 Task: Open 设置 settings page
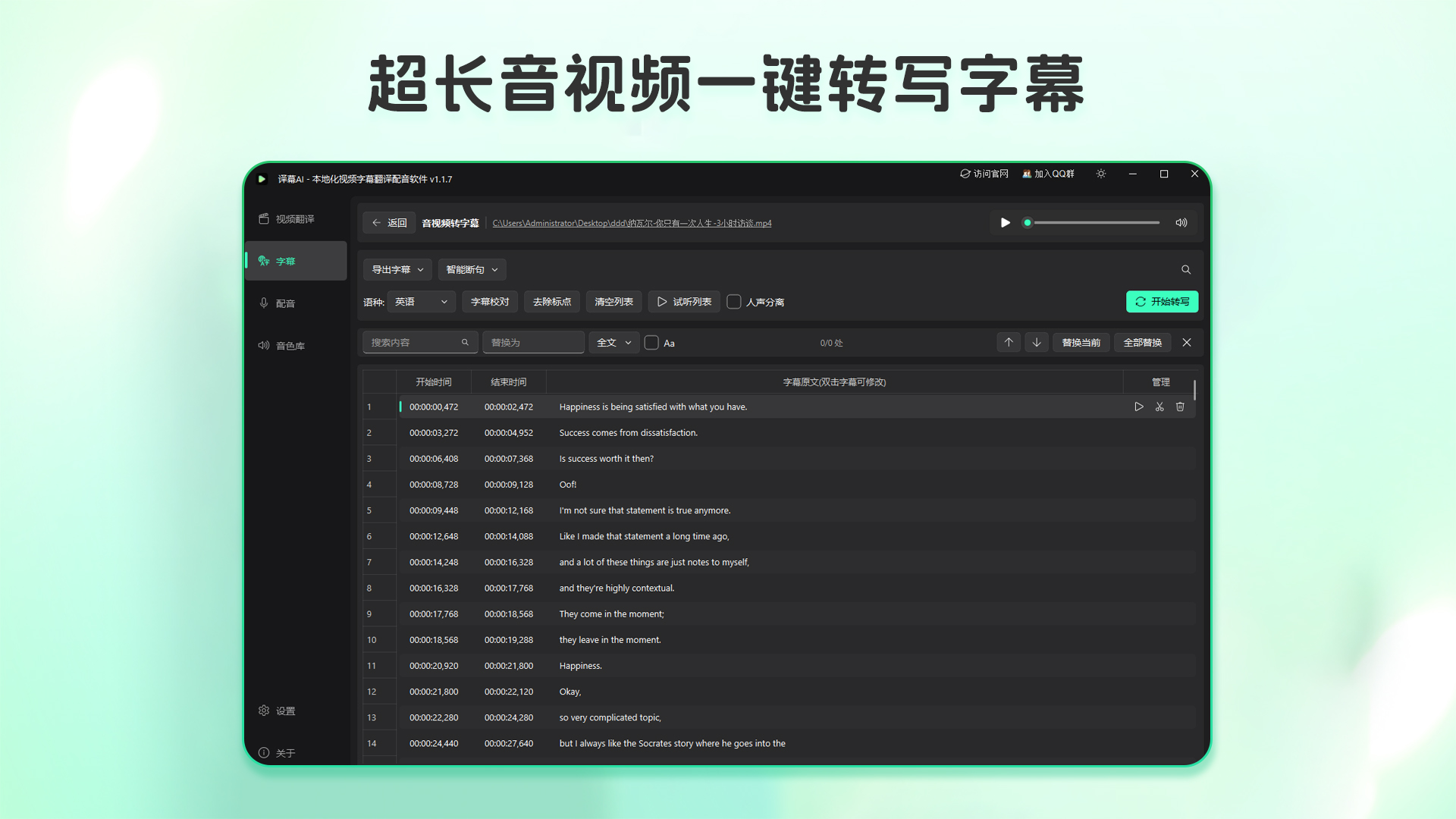click(296, 711)
